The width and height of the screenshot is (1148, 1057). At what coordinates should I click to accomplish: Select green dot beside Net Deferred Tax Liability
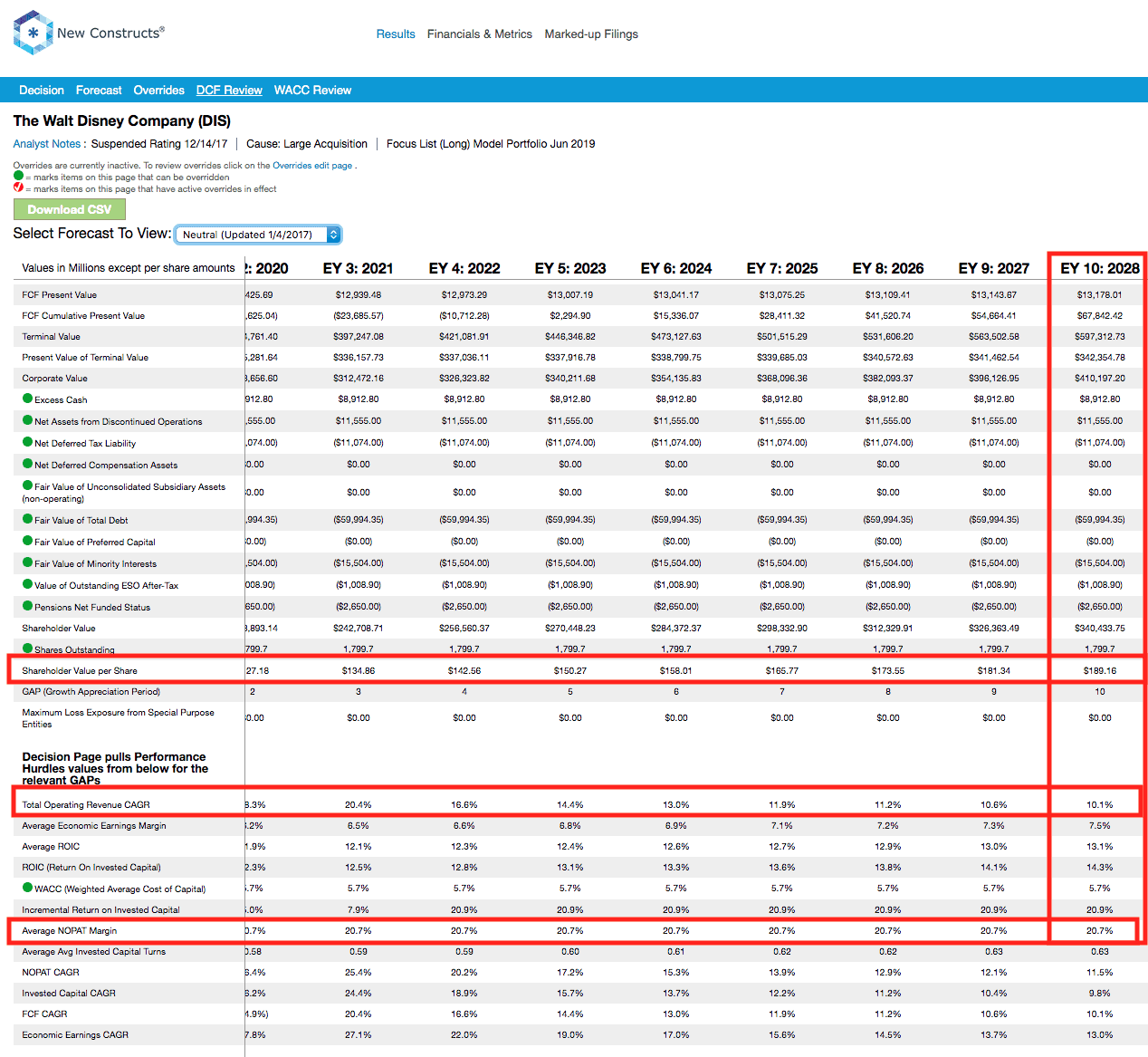tap(27, 442)
